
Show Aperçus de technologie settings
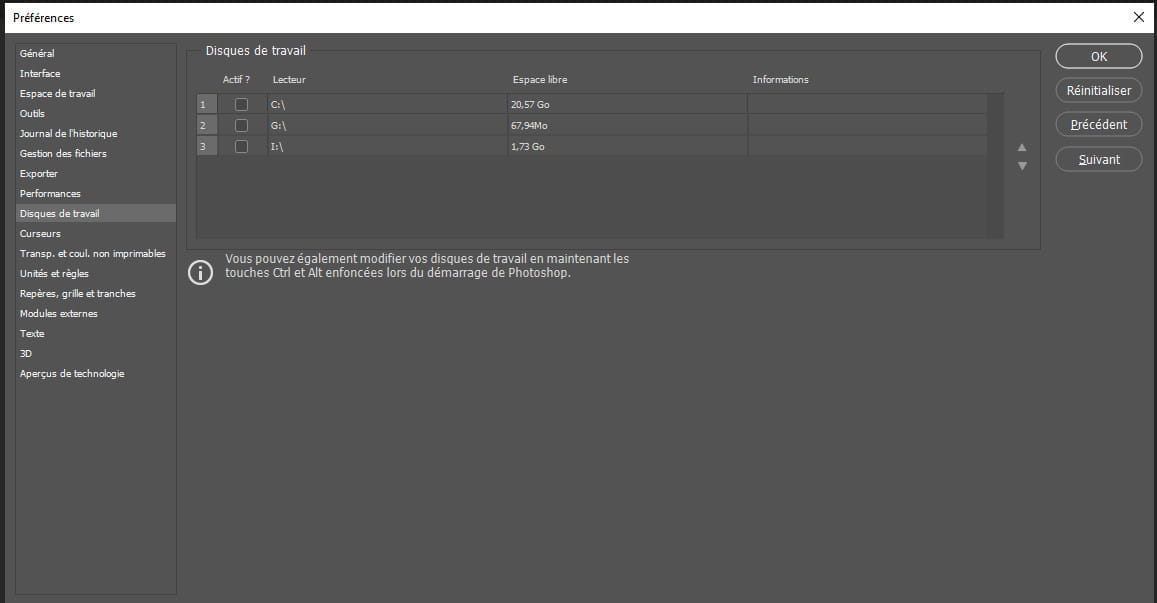coord(72,374)
